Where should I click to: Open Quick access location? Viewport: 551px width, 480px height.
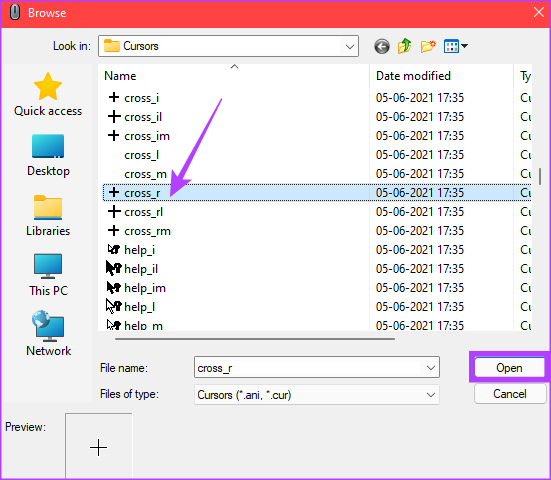coord(48,94)
